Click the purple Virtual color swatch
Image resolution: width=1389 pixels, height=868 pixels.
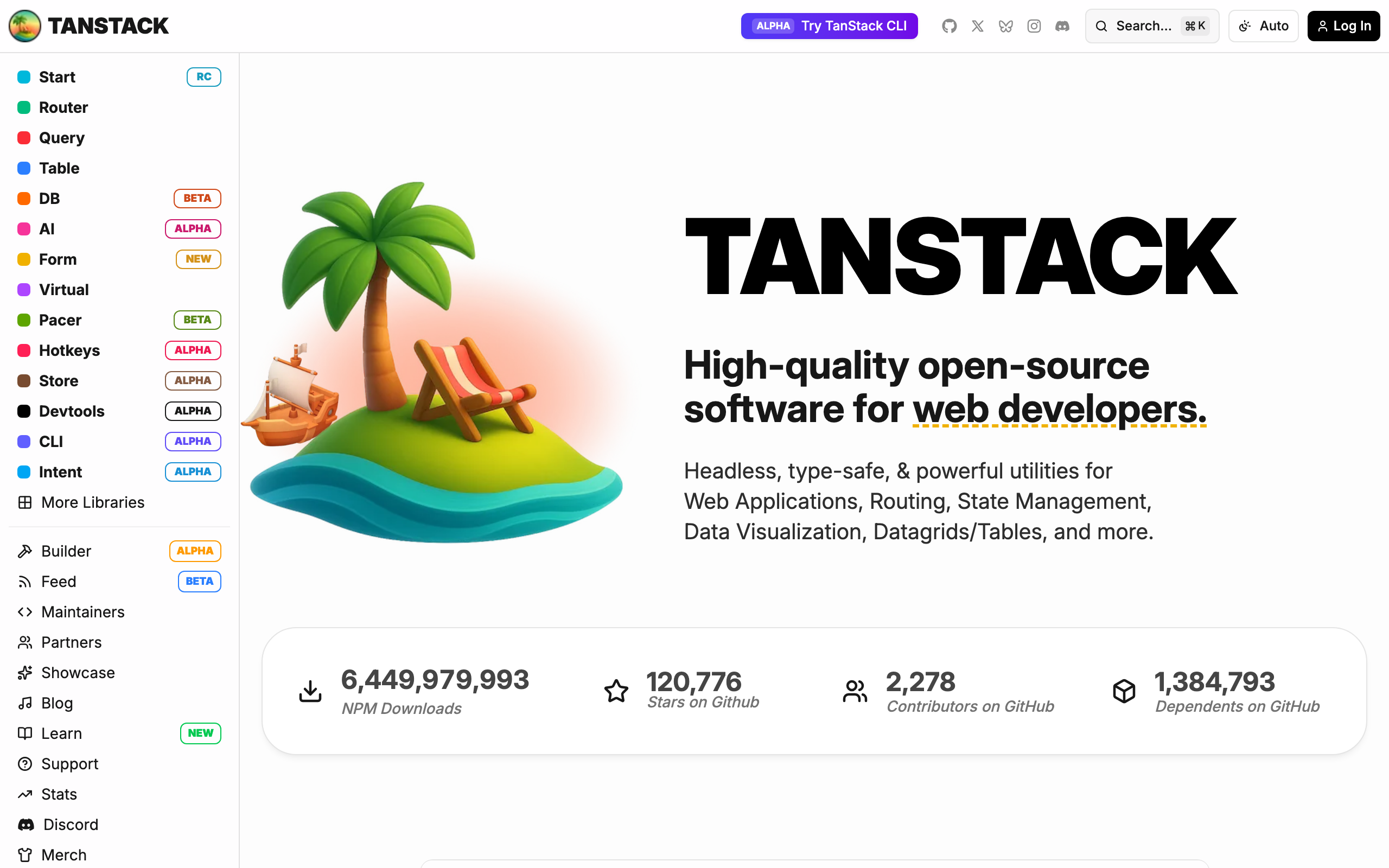(24, 289)
